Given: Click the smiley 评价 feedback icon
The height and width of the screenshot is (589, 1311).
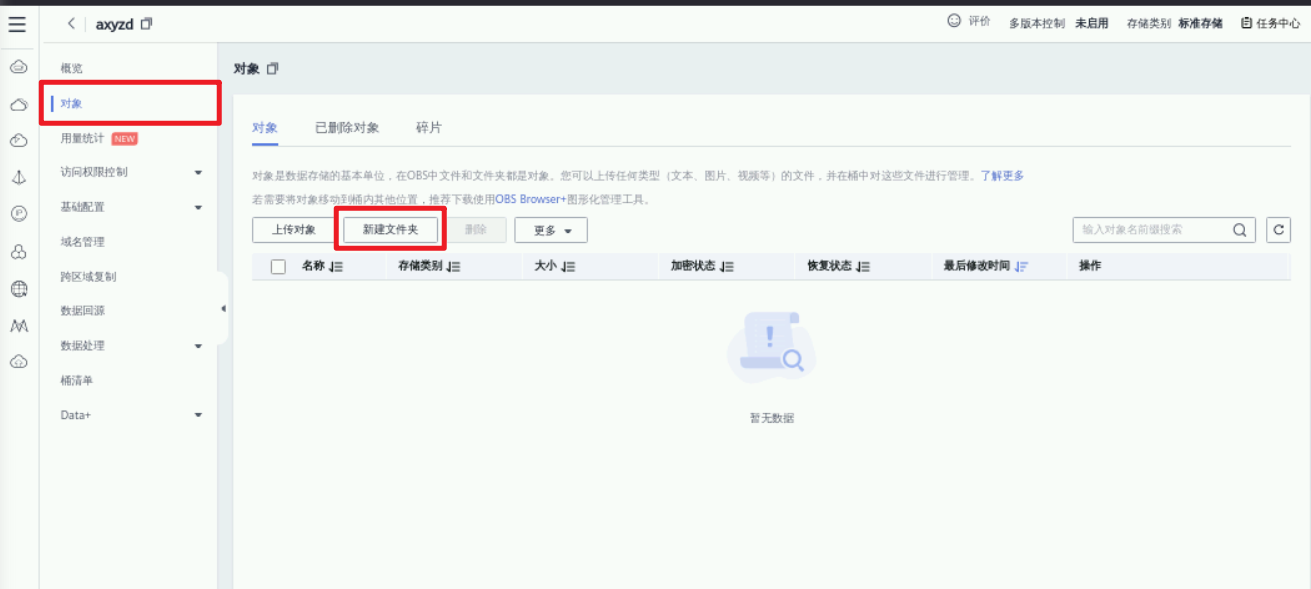Looking at the screenshot, I should 954,21.
